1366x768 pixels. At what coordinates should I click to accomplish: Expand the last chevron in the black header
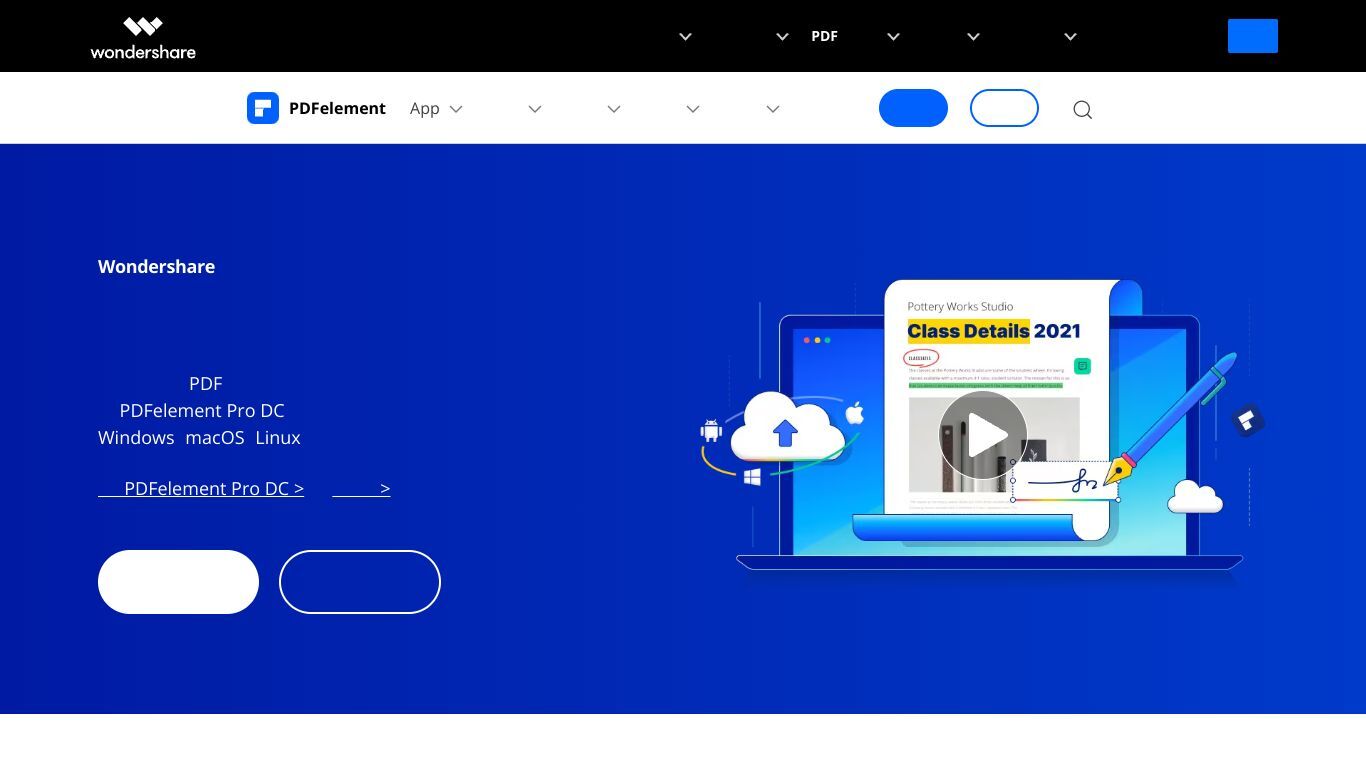pyautogui.click(x=1070, y=37)
